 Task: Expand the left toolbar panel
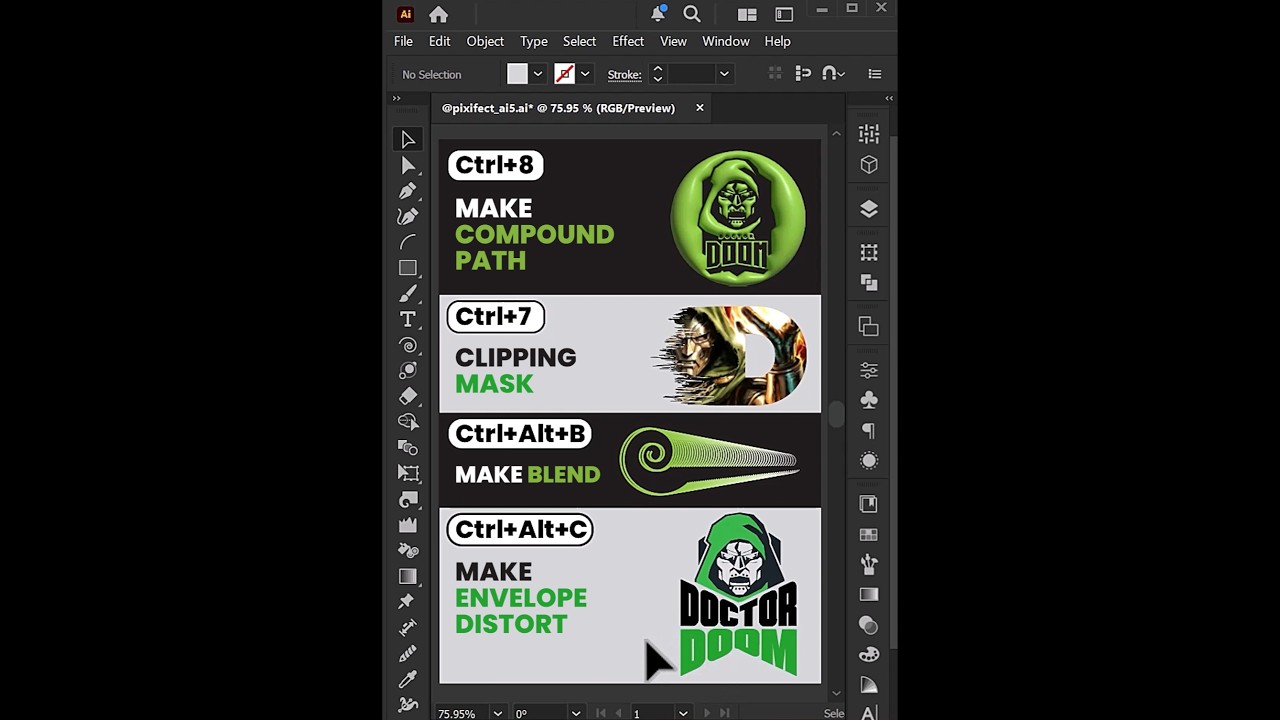396,98
